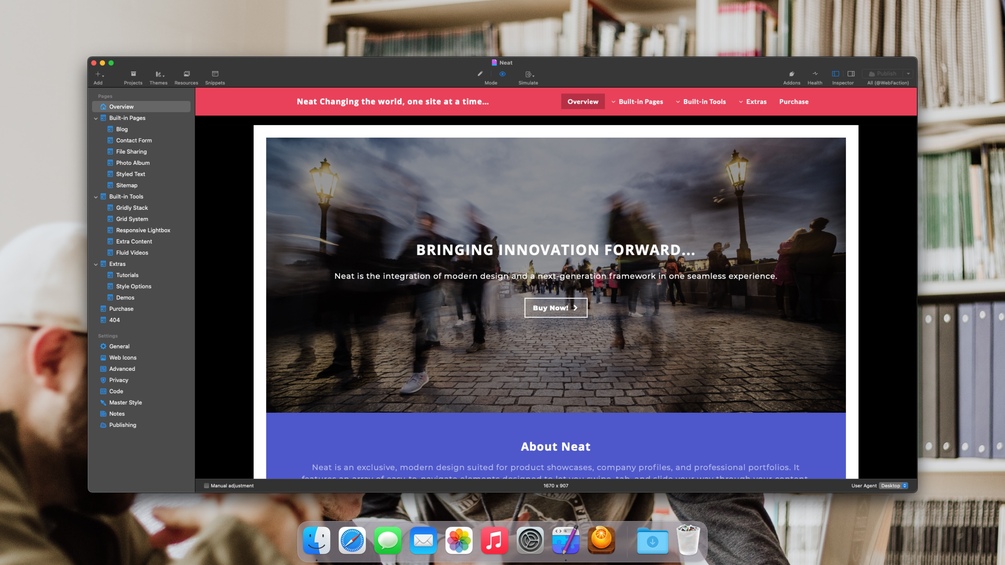Select the File Sharing page
The width and height of the screenshot is (1005, 565).
tap(131, 152)
